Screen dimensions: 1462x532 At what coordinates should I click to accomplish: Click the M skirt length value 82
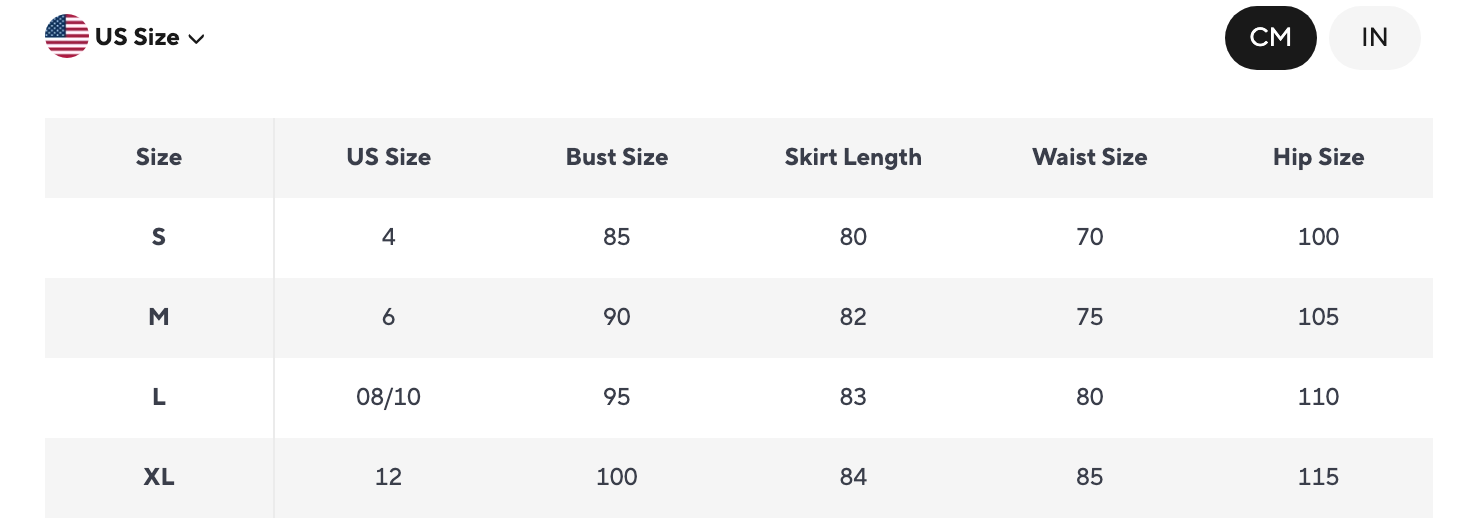[853, 317]
